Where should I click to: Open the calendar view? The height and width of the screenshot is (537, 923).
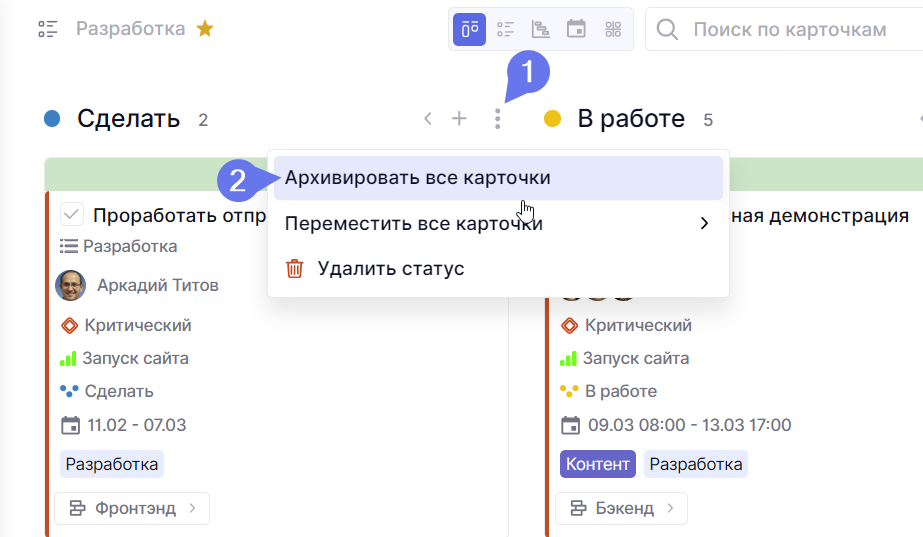click(576, 29)
